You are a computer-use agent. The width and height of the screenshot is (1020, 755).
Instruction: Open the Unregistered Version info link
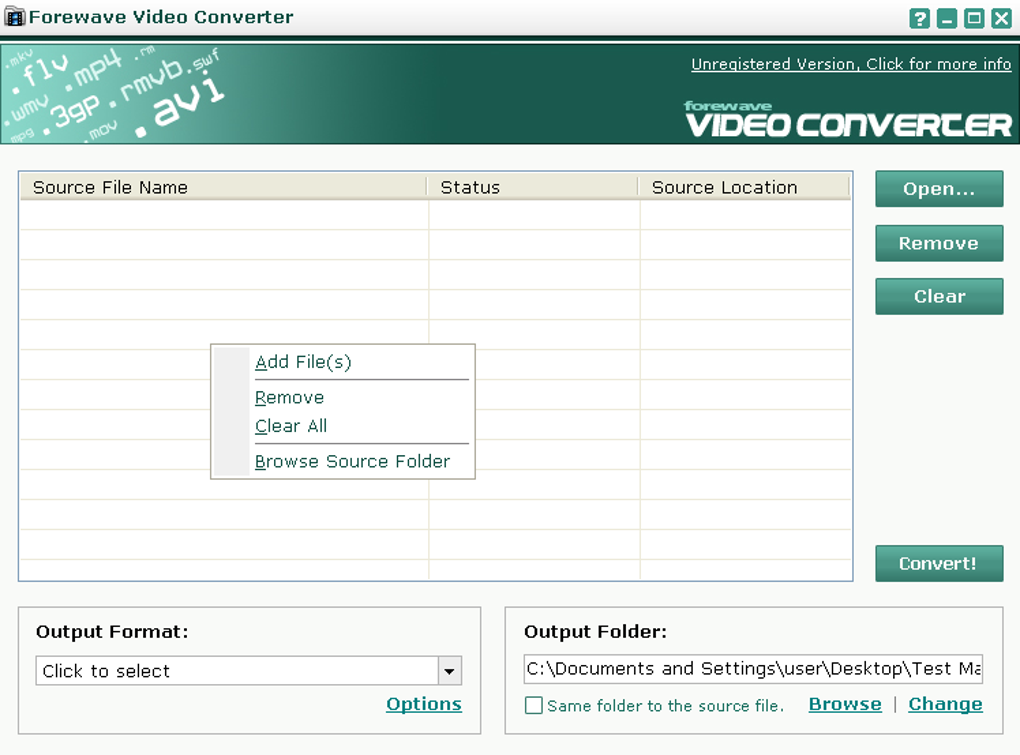tap(850, 64)
